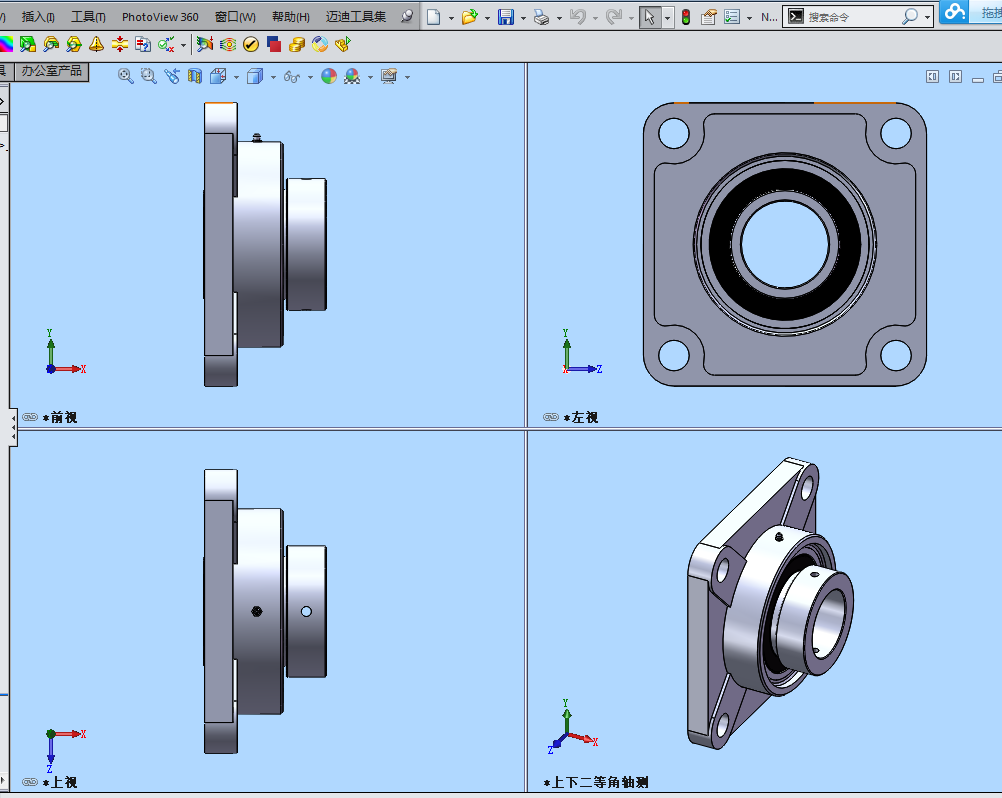Viewport: 1002px width, 798px height.
Task: Expand the Select tool dropdown arrow
Action: [667, 18]
